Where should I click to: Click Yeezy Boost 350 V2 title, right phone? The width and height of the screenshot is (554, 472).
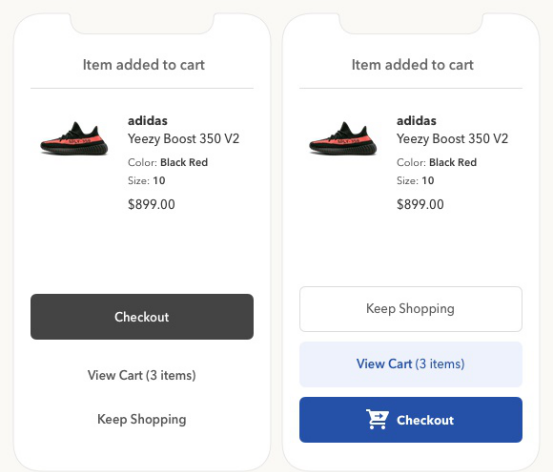(452, 139)
